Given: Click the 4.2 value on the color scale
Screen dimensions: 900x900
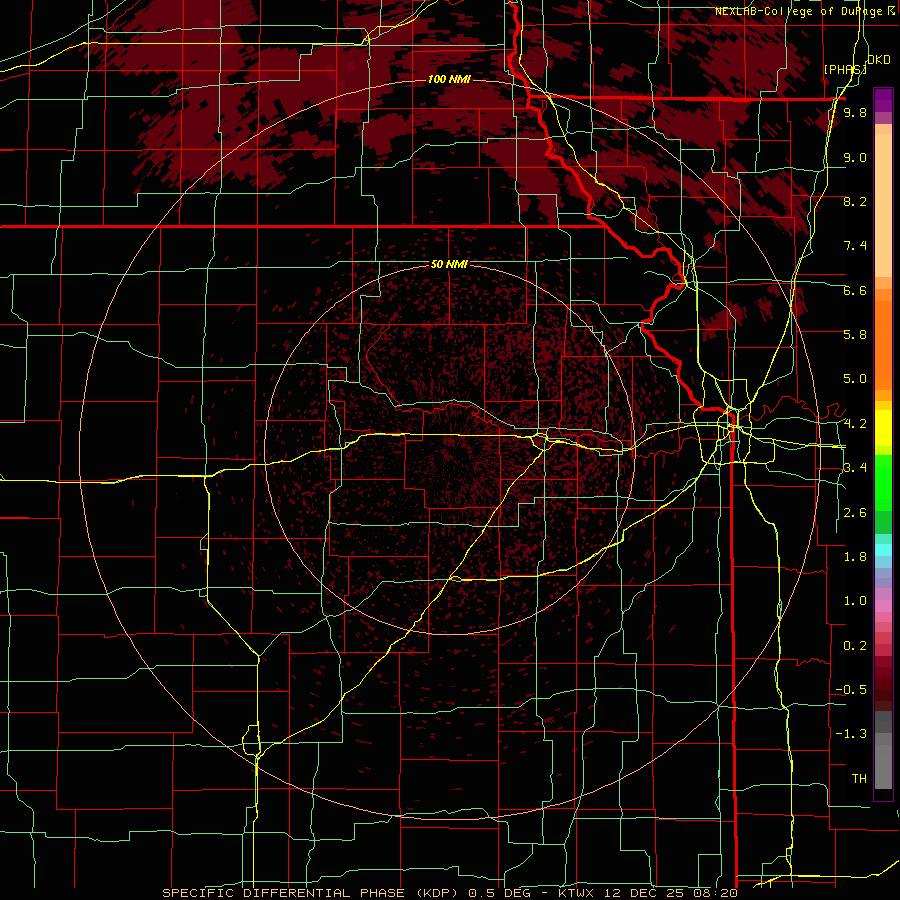Looking at the screenshot, I should pos(855,424).
